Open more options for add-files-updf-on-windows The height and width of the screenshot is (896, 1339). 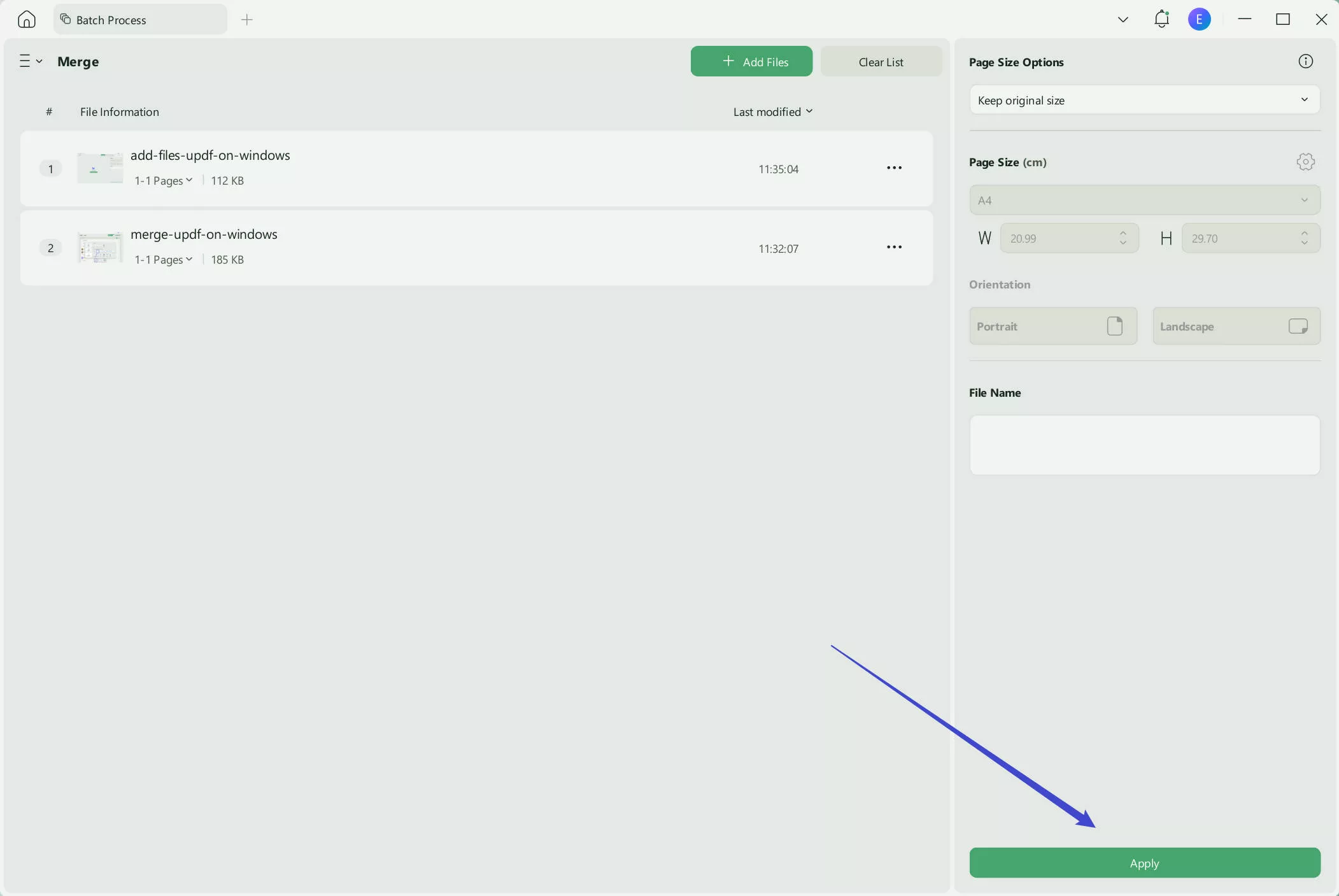tap(894, 168)
